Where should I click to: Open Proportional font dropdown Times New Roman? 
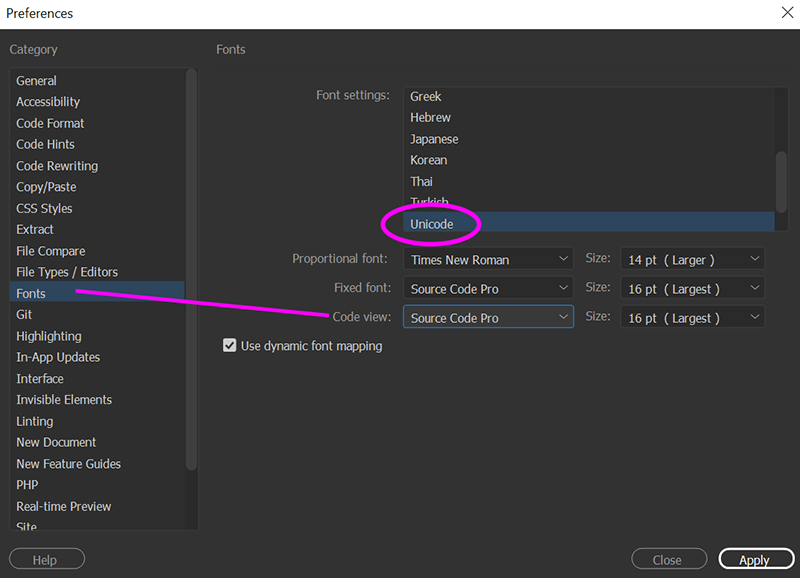[488, 259]
